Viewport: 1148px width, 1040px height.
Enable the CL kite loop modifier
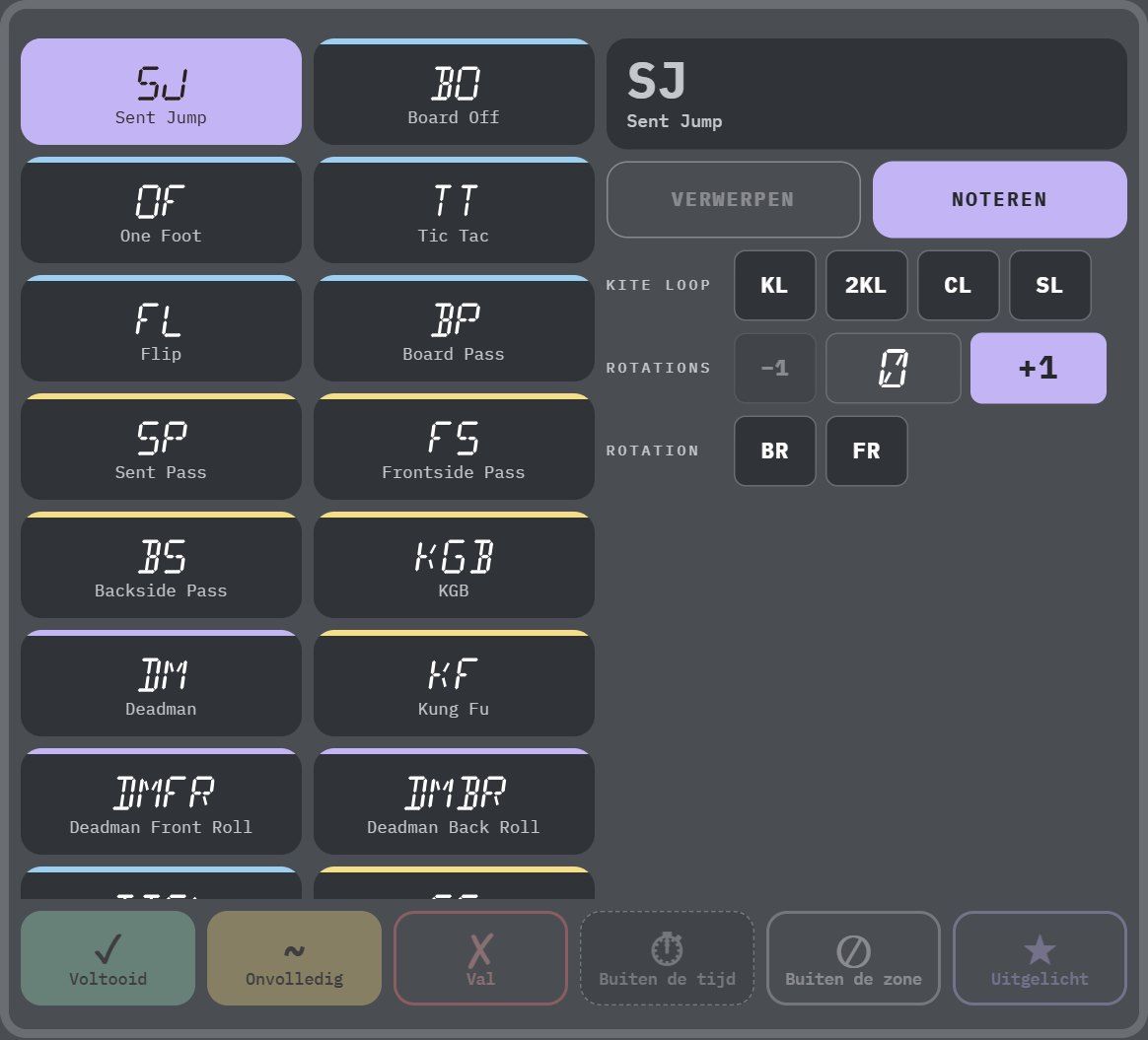pos(959,286)
